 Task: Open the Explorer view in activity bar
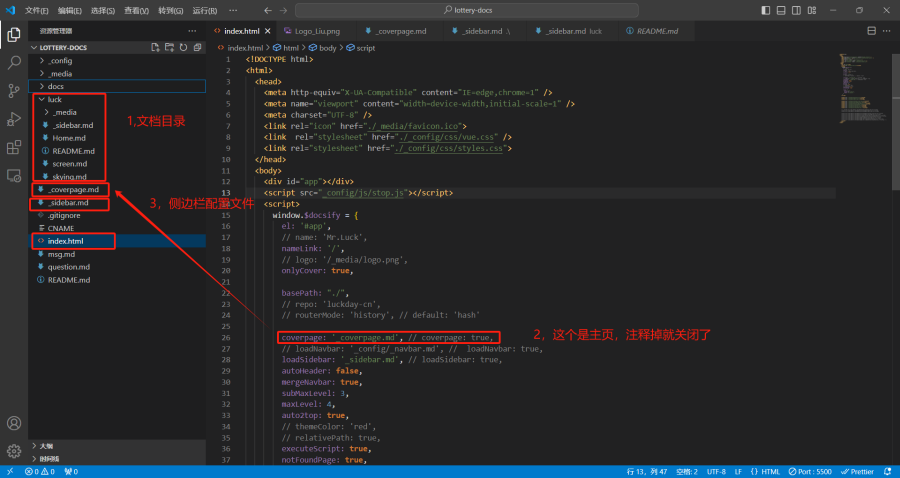click(x=14, y=34)
